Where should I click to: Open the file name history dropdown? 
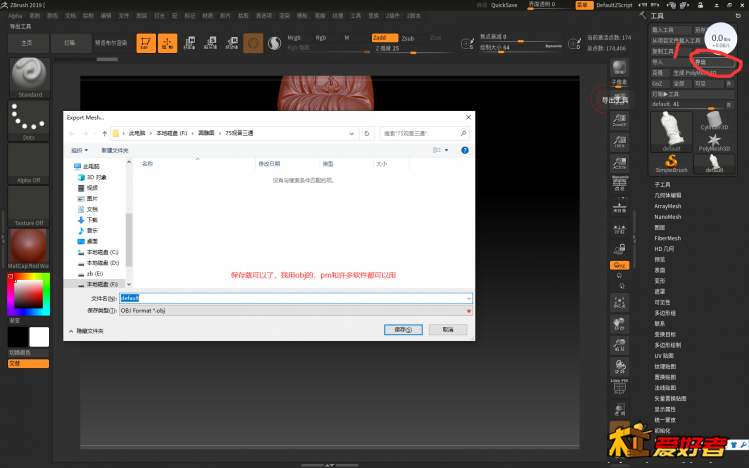[469, 298]
